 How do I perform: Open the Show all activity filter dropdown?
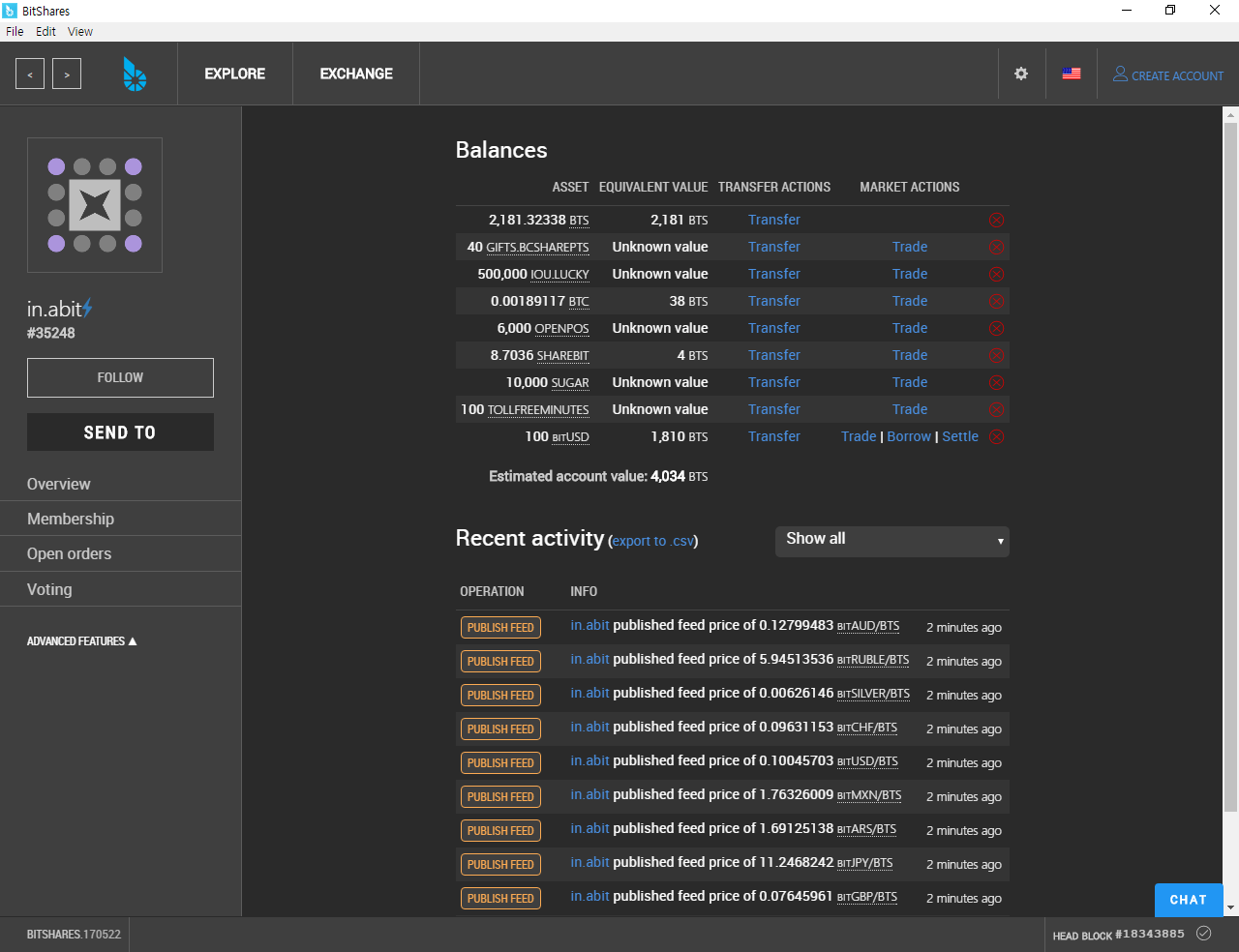point(892,542)
